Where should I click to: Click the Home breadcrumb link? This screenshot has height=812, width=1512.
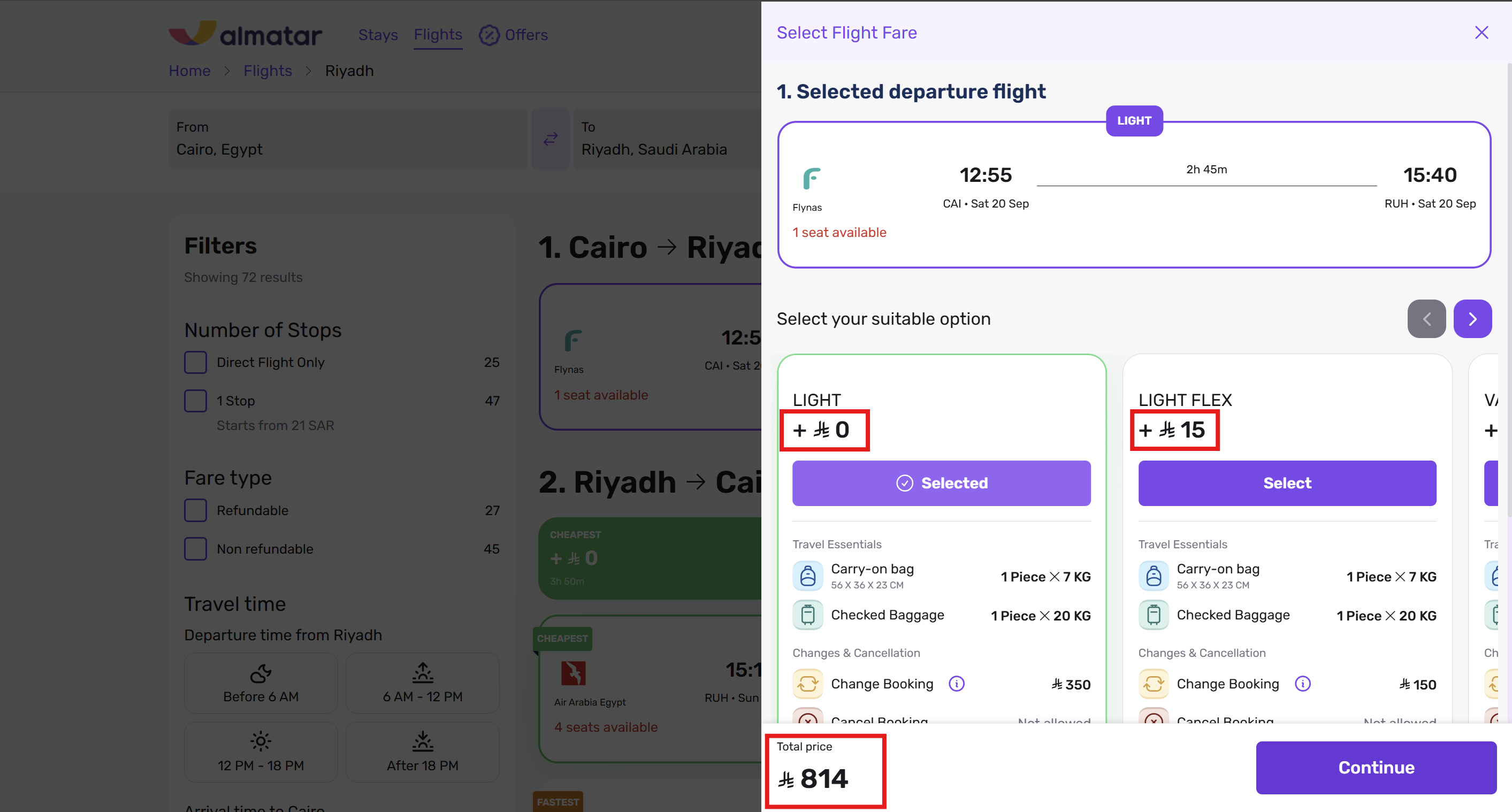click(189, 71)
